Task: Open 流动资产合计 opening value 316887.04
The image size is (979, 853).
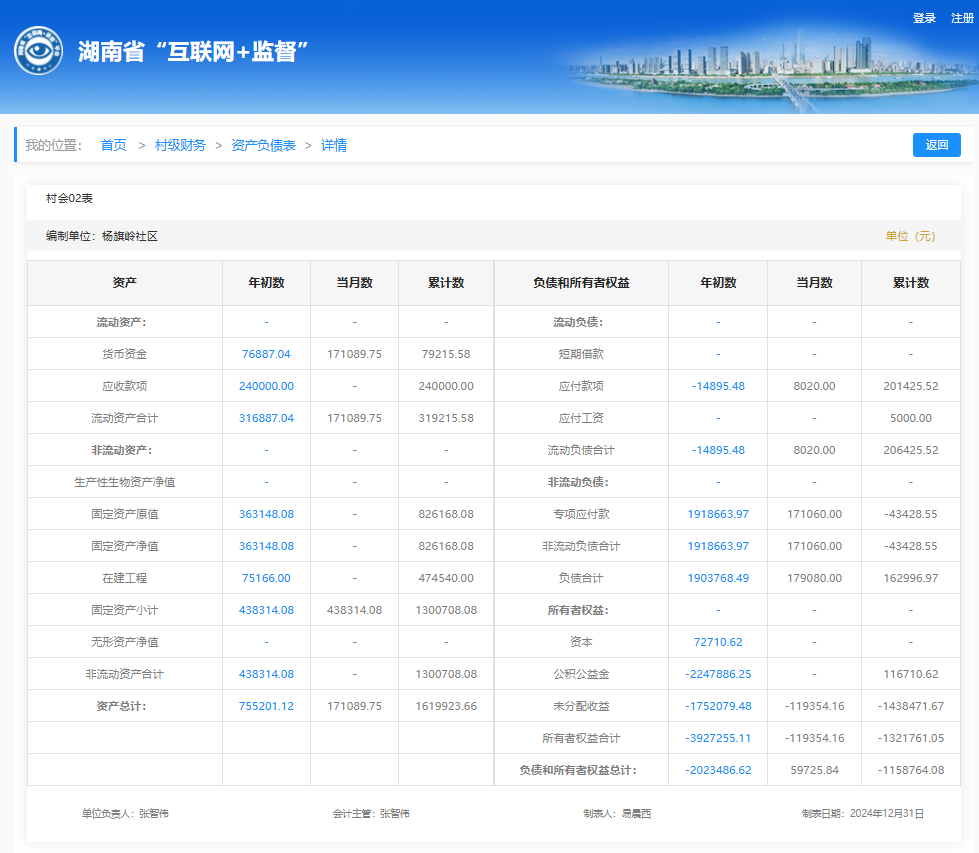Action: click(266, 418)
